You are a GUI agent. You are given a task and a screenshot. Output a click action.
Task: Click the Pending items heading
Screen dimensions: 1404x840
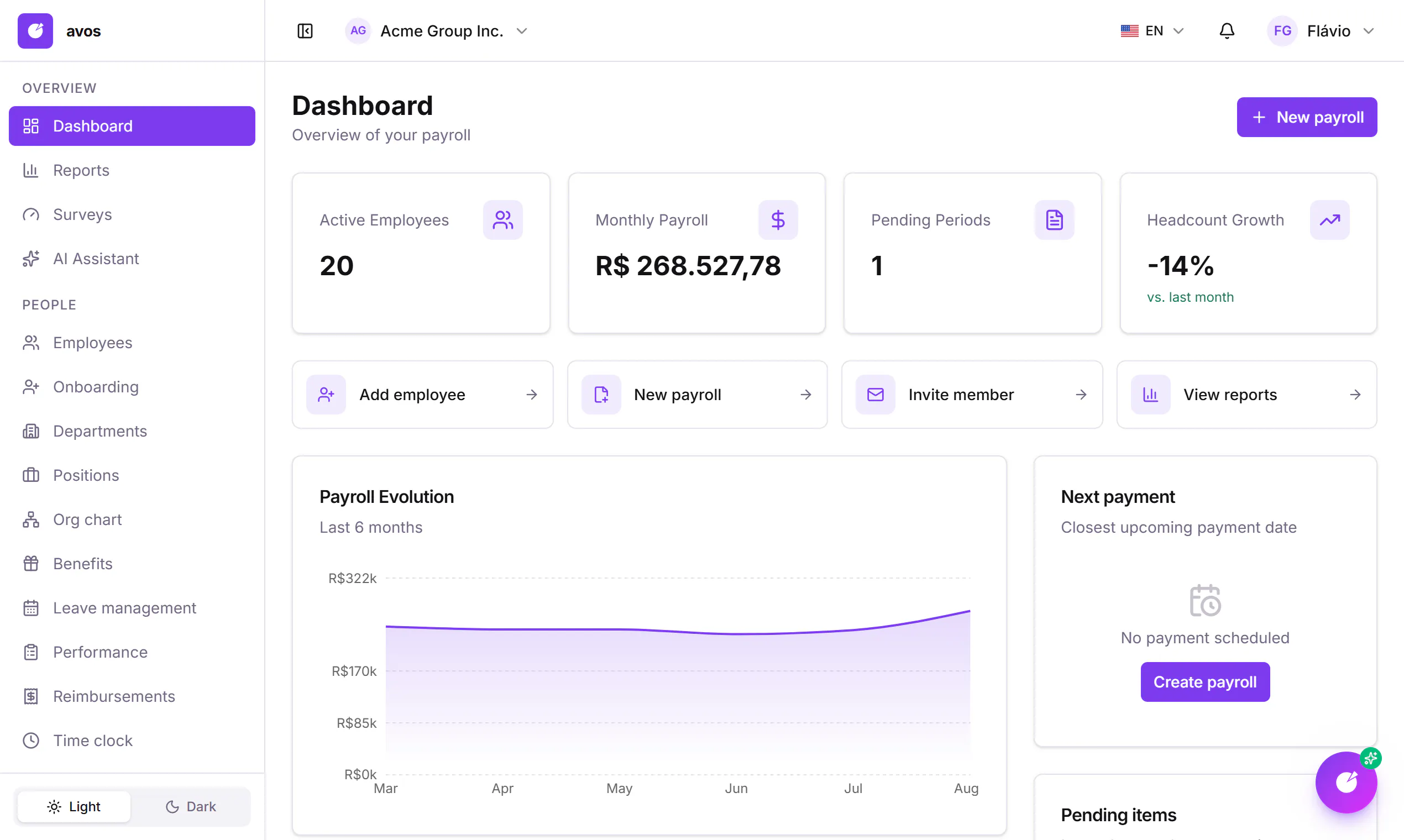pyautogui.click(x=1118, y=815)
